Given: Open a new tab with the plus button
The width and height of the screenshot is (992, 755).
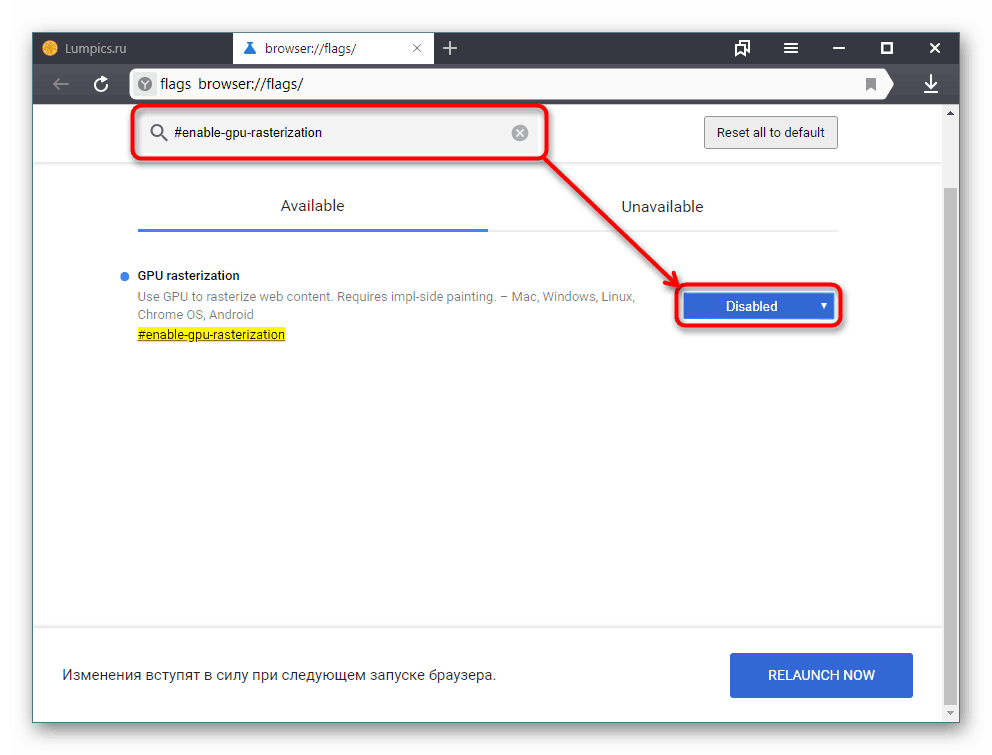Looking at the screenshot, I should pos(450,47).
